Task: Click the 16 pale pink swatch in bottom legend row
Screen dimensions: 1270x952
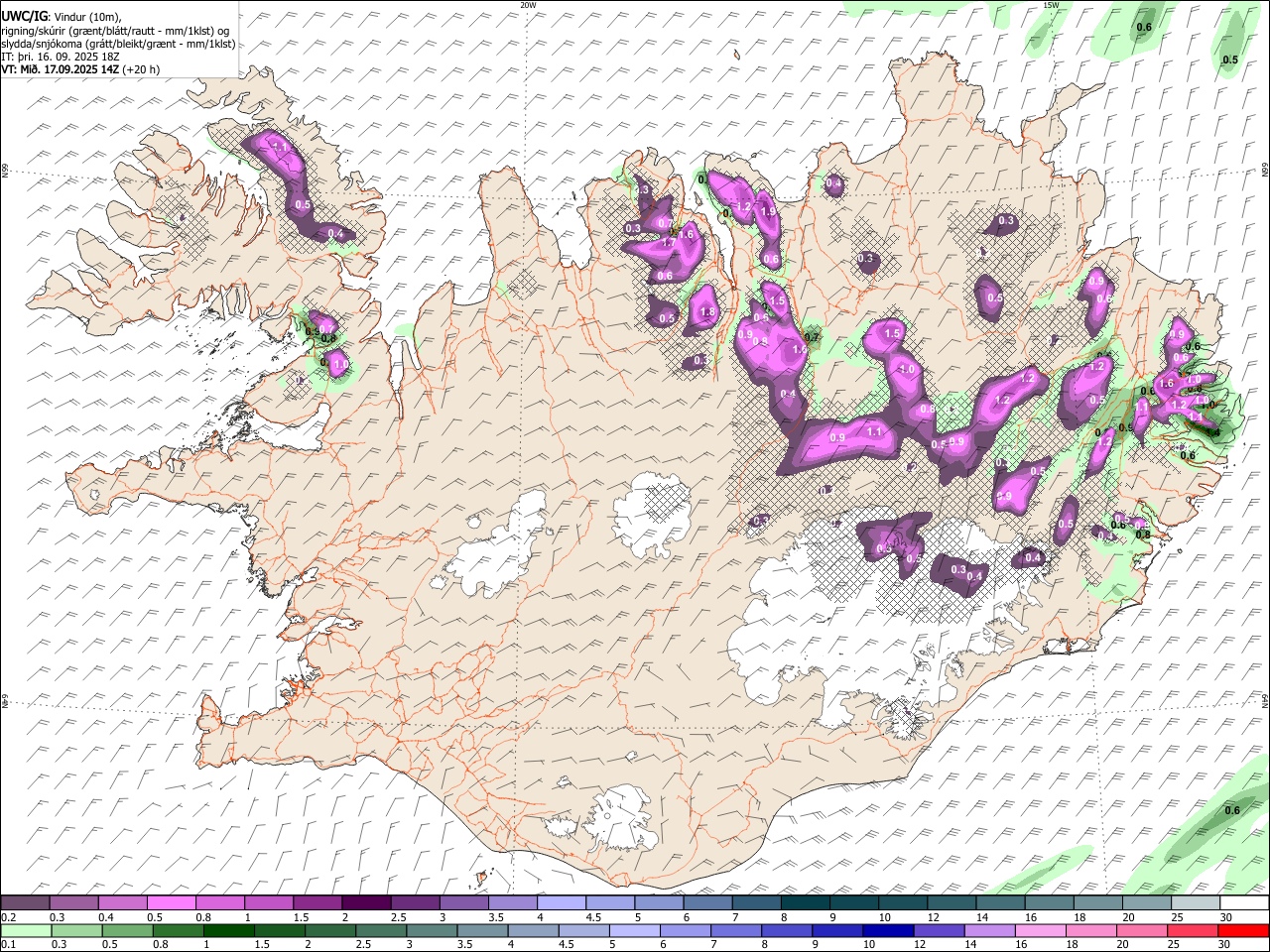Action: (1039, 930)
